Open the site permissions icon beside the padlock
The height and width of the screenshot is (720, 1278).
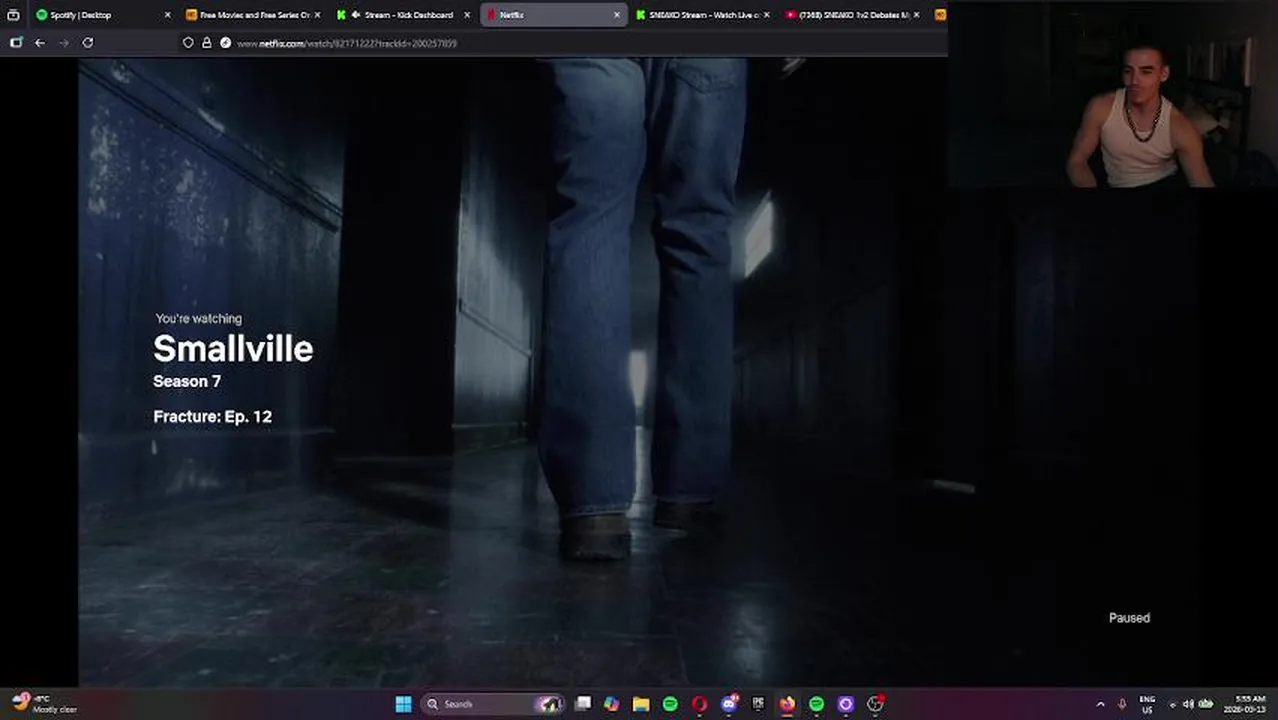tap(225, 43)
